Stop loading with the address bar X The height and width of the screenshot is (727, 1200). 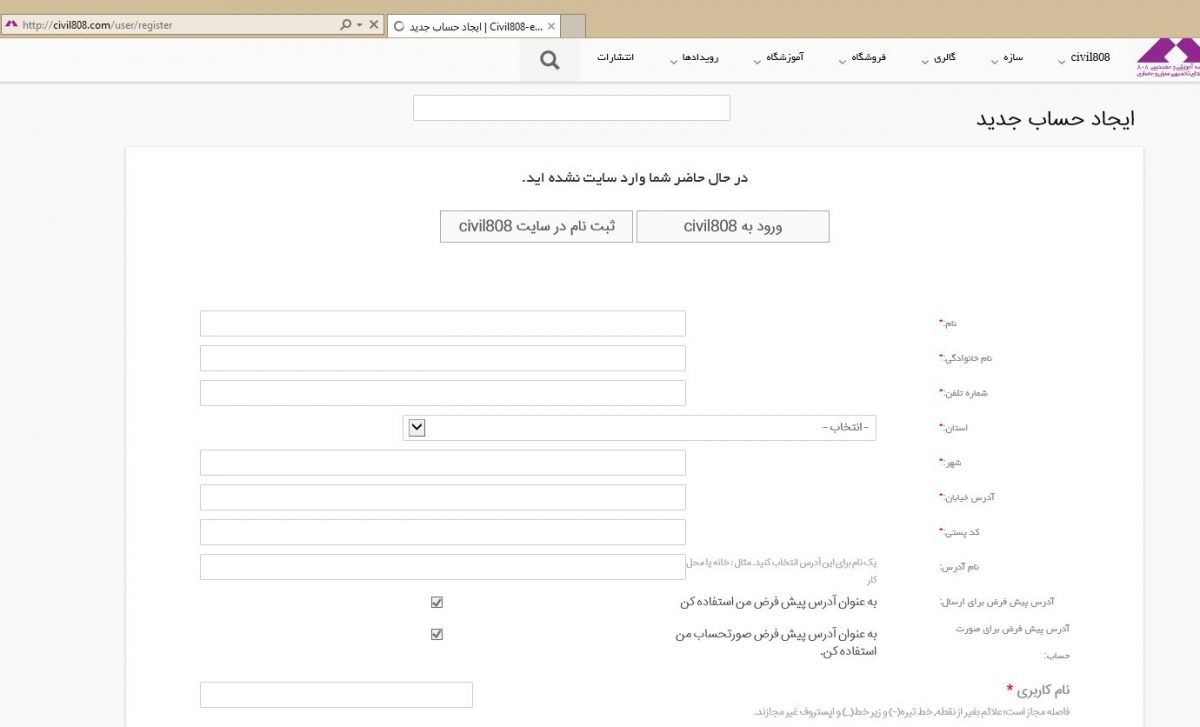pos(373,25)
